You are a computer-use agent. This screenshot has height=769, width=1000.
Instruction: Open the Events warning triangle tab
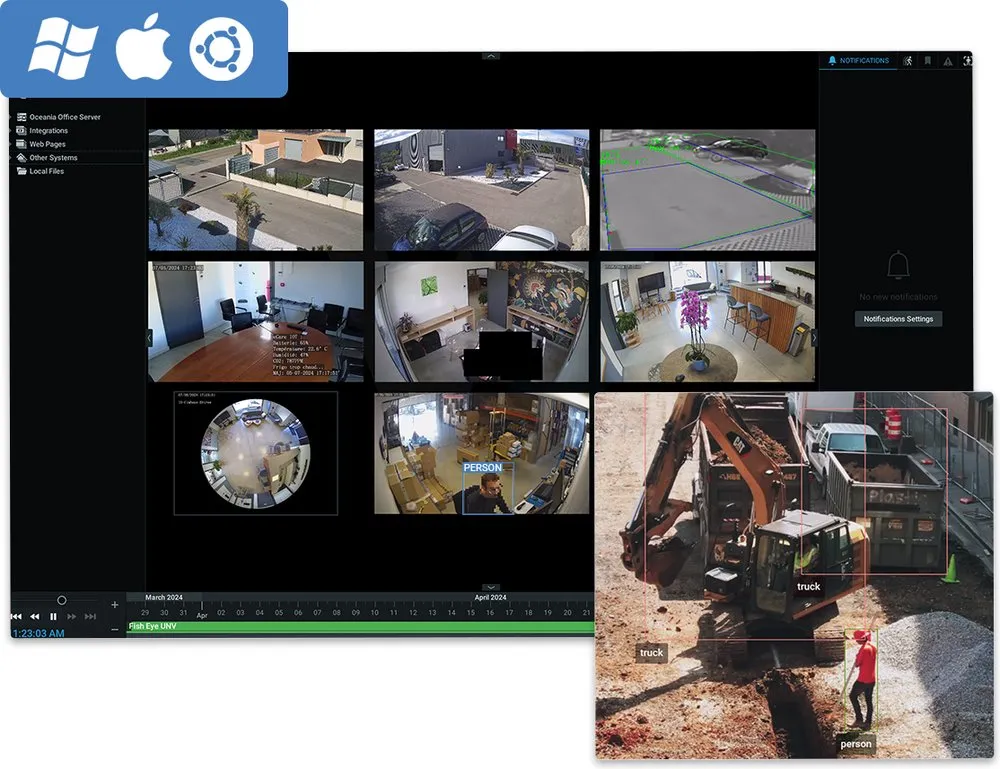pyautogui.click(x=948, y=61)
